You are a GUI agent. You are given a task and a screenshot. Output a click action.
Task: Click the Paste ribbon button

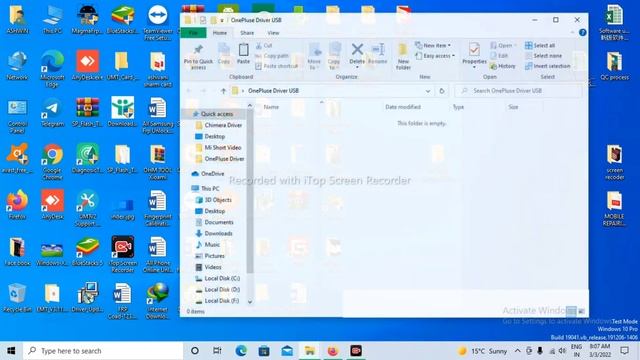pyautogui.click(x=243, y=54)
